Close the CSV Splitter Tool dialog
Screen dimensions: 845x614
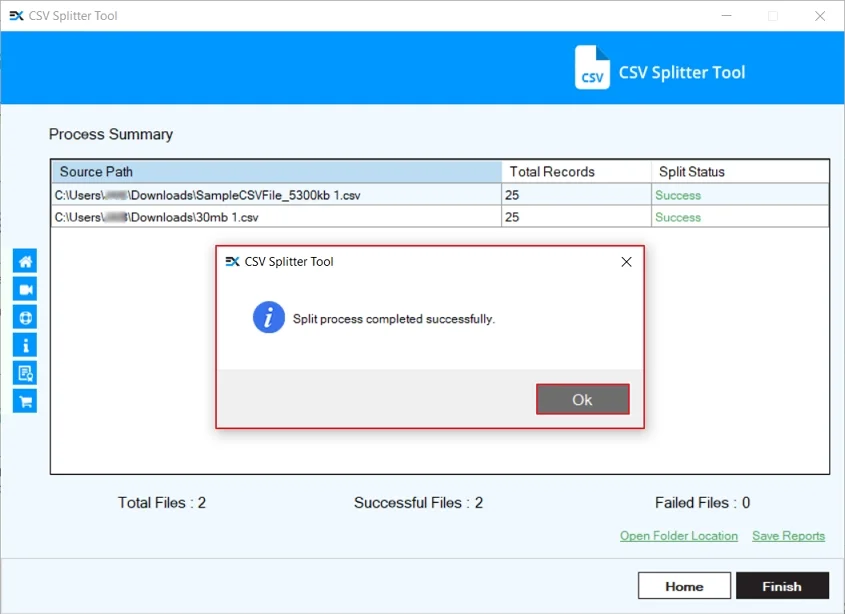coord(626,262)
